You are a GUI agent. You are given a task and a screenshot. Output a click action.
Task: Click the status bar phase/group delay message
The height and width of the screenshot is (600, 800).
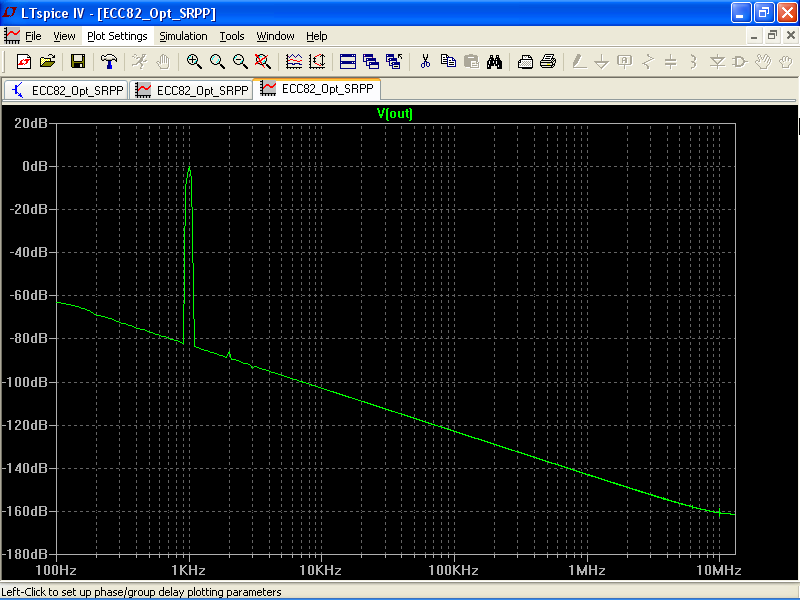coord(141,592)
